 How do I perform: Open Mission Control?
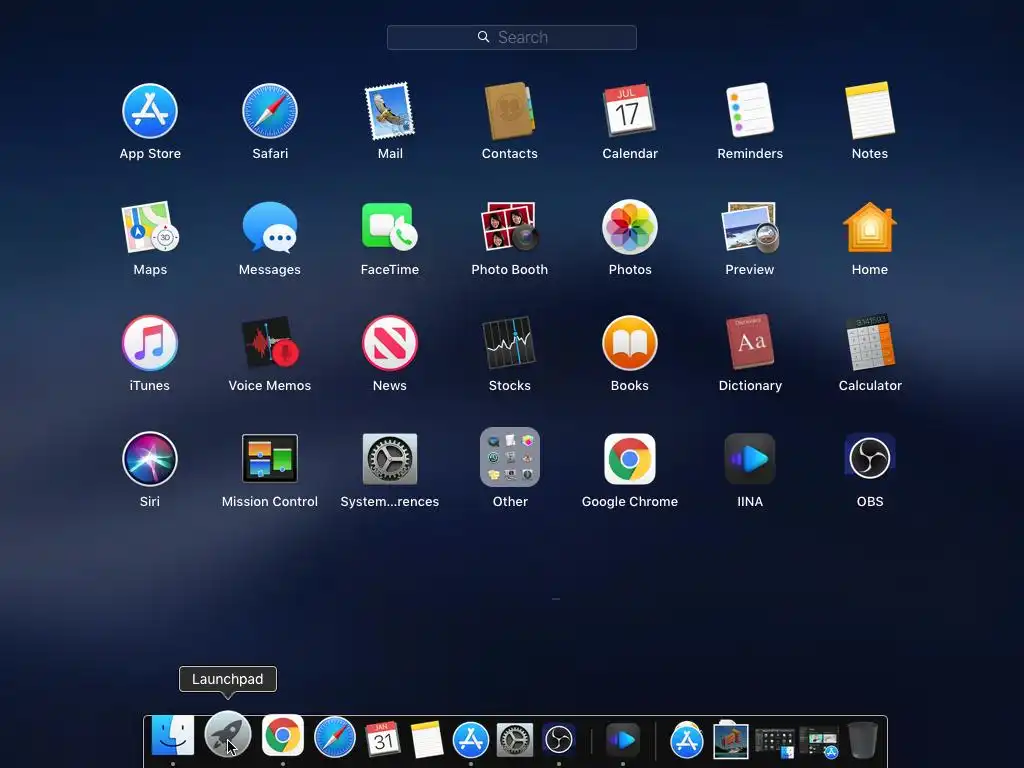coord(270,458)
